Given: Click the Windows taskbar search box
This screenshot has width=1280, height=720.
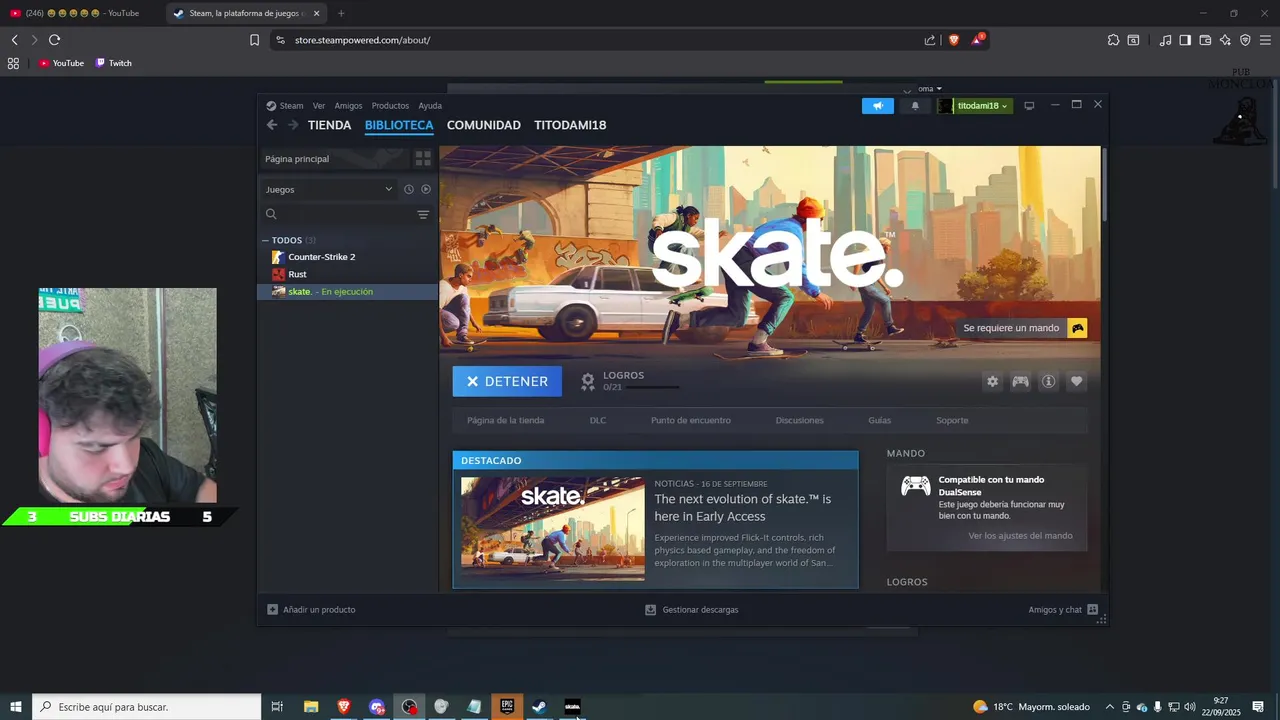Looking at the screenshot, I should [147, 707].
